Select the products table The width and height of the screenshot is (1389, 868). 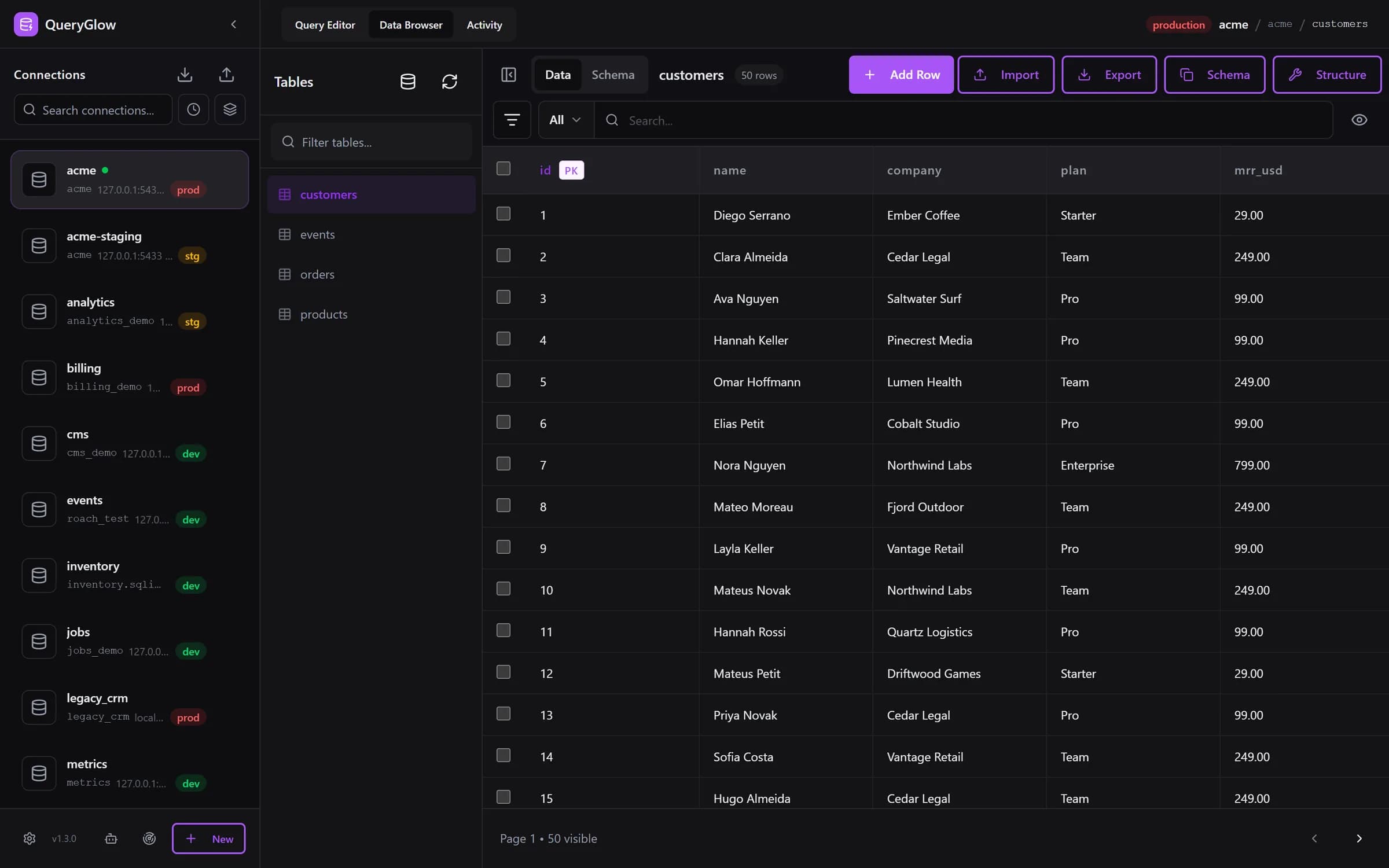tap(372, 314)
